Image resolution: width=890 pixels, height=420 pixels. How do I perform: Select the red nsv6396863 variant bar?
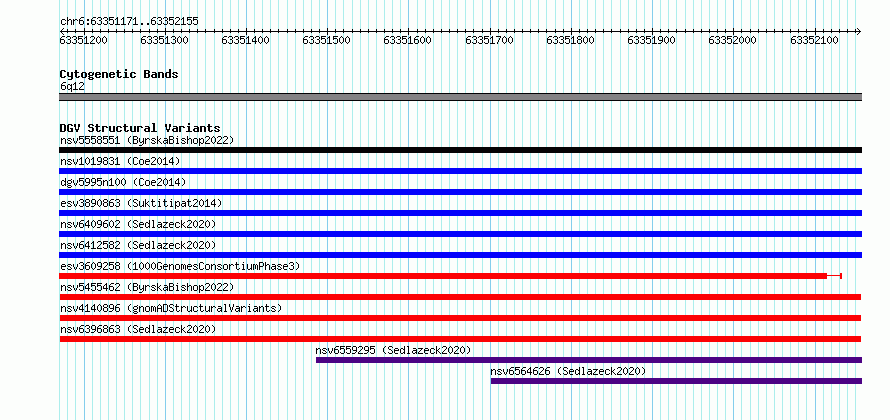pyautogui.click(x=460, y=339)
